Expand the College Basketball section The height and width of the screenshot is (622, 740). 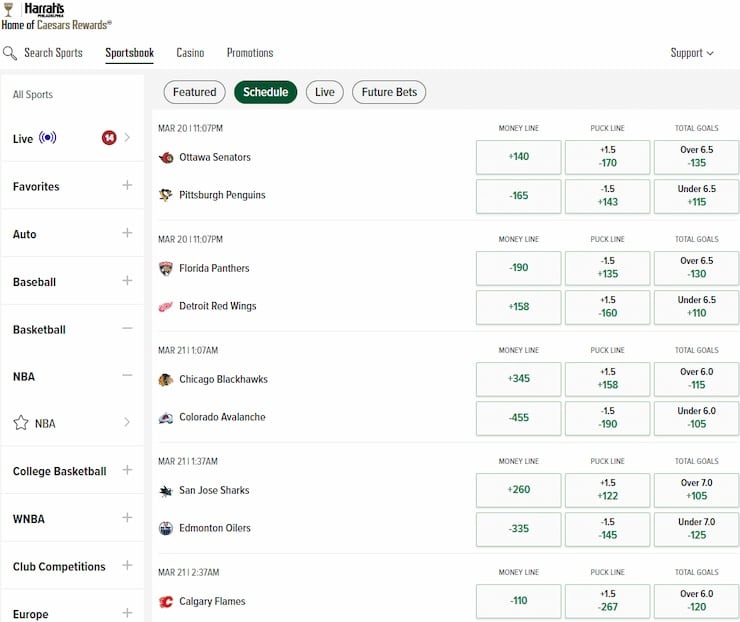click(x=127, y=470)
